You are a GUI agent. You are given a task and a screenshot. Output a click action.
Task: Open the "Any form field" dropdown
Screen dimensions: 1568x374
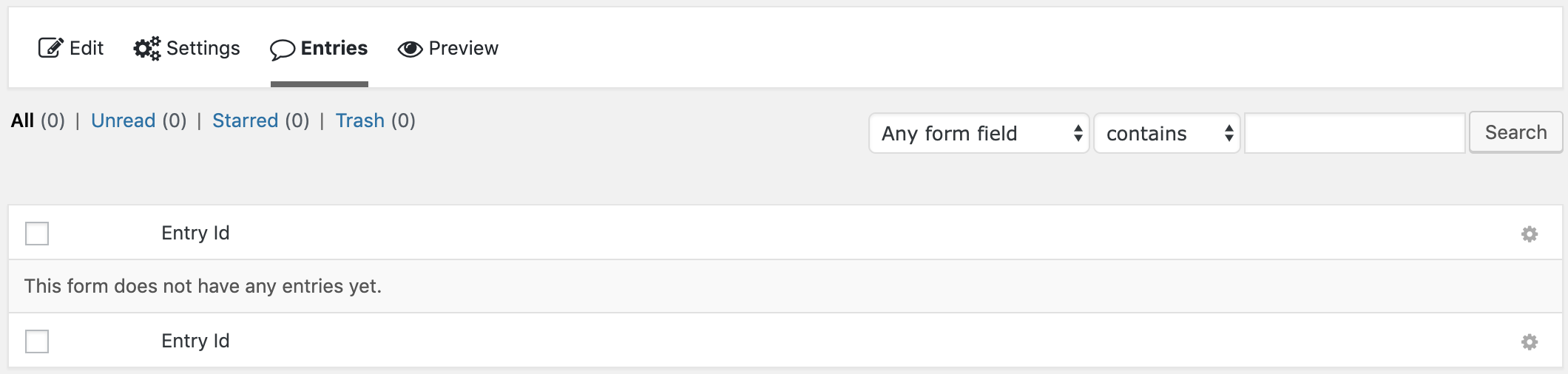click(979, 133)
